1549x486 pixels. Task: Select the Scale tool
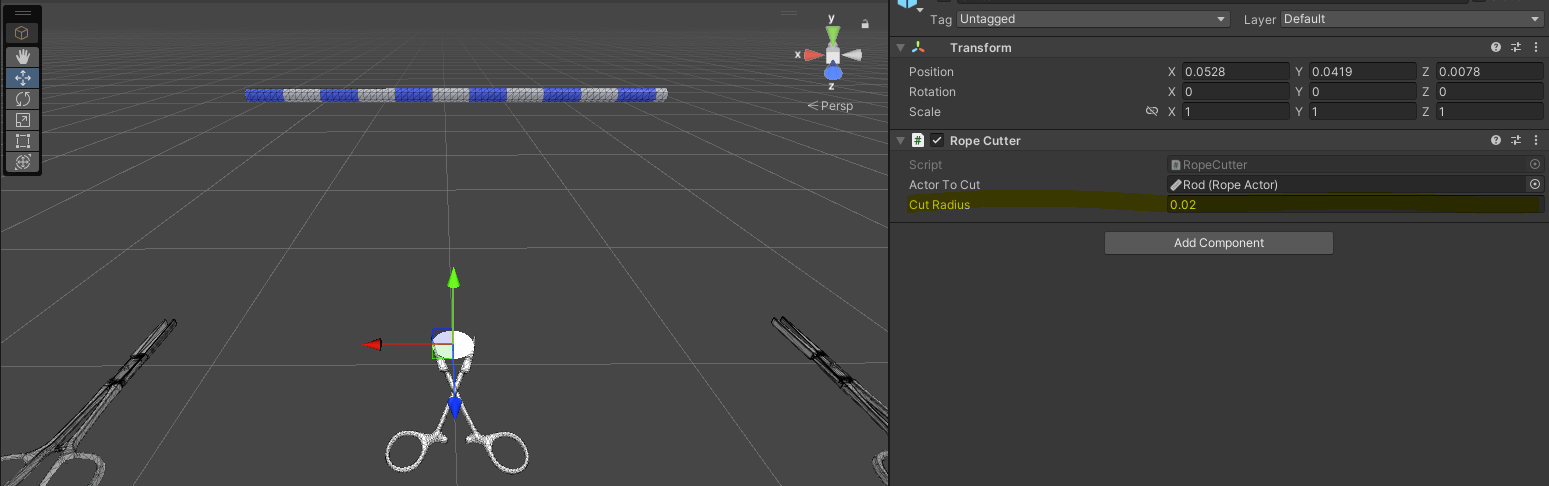click(22, 120)
